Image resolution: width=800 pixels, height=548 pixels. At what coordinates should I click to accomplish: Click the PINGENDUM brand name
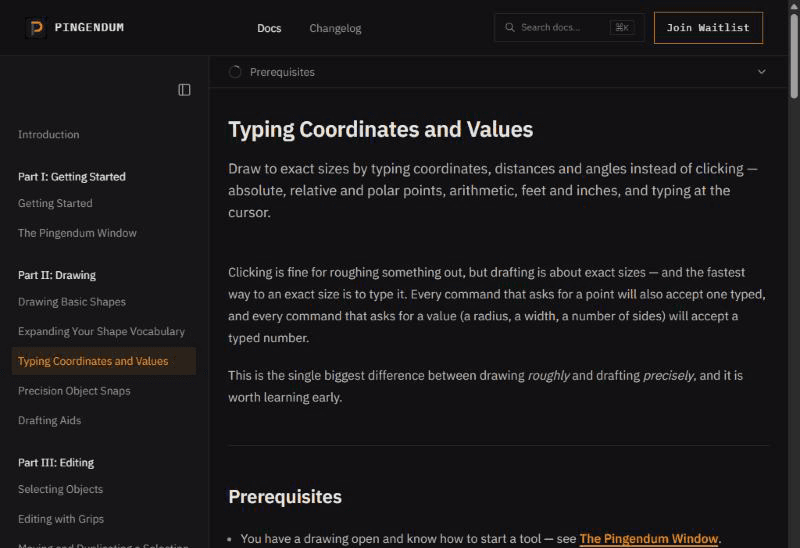click(x=89, y=28)
